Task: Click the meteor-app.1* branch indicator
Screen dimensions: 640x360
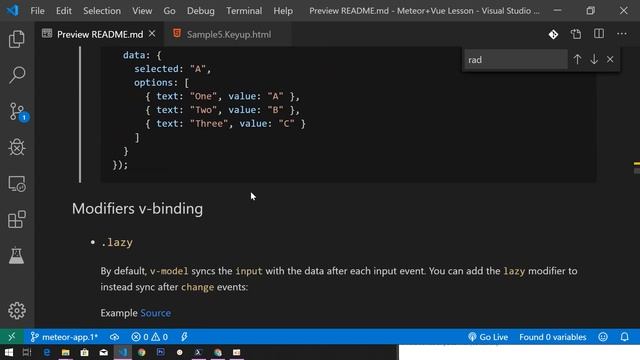Action: tap(64, 337)
